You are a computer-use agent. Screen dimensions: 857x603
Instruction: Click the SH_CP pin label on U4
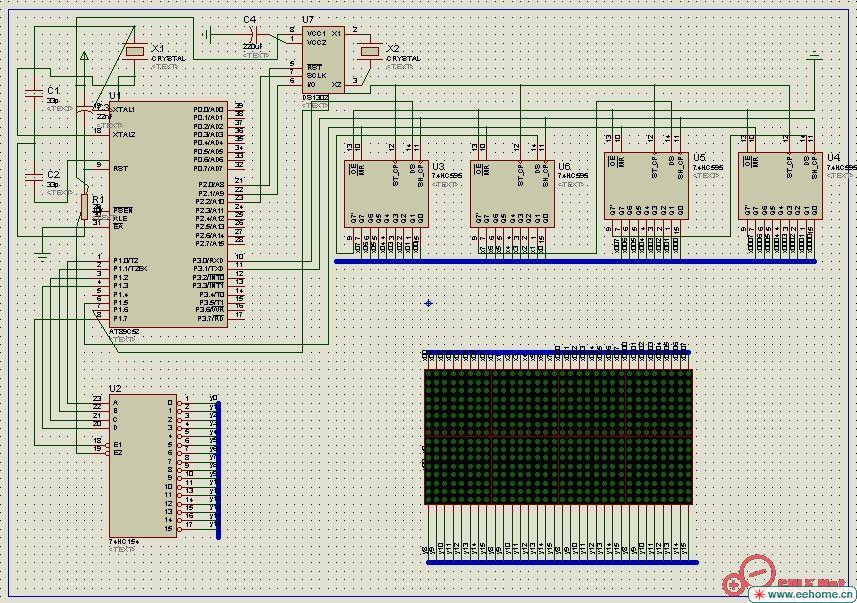[x=814, y=167]
